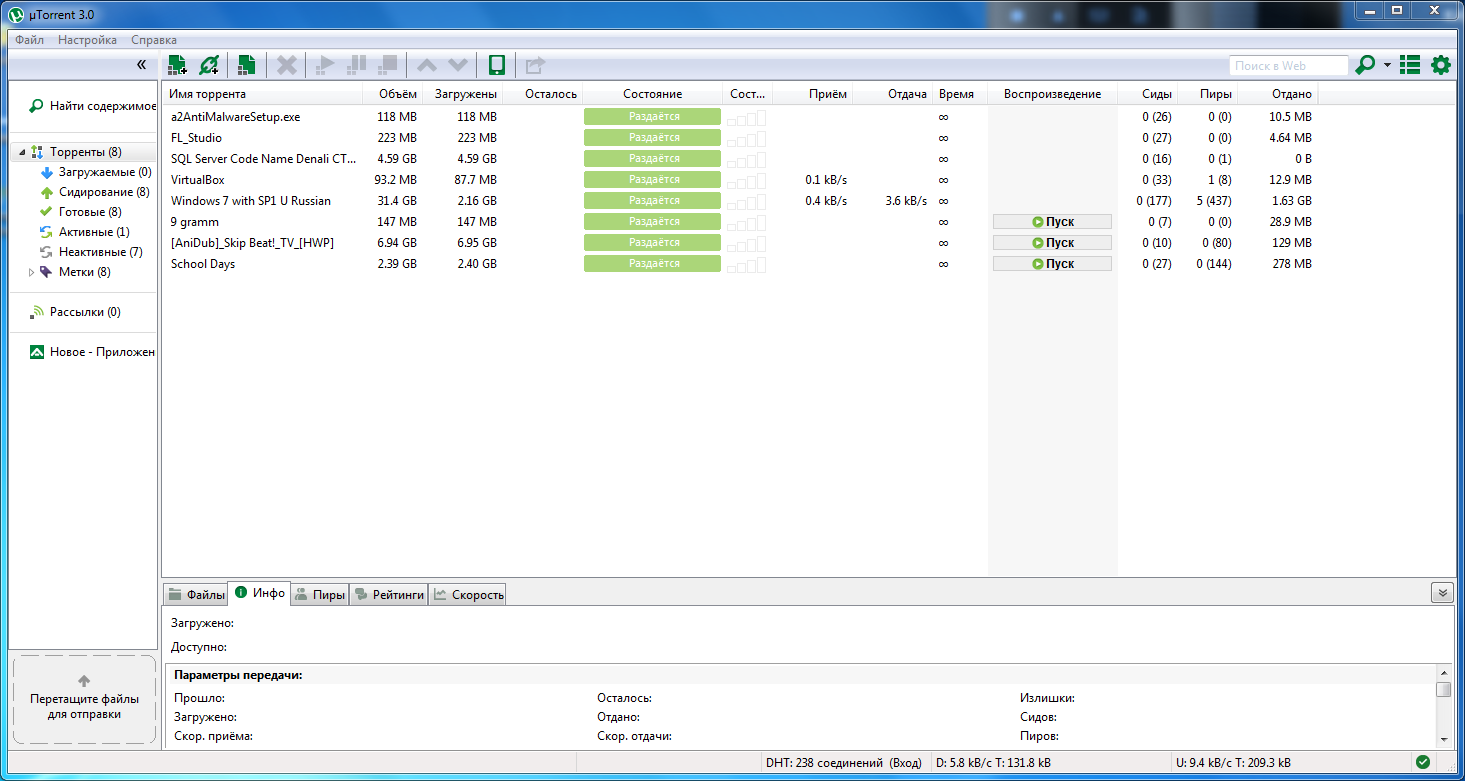Click the 'Раздаётся' progress bar for FL_Studio
The image size is (1465, 781).
(x=653, y=138)
